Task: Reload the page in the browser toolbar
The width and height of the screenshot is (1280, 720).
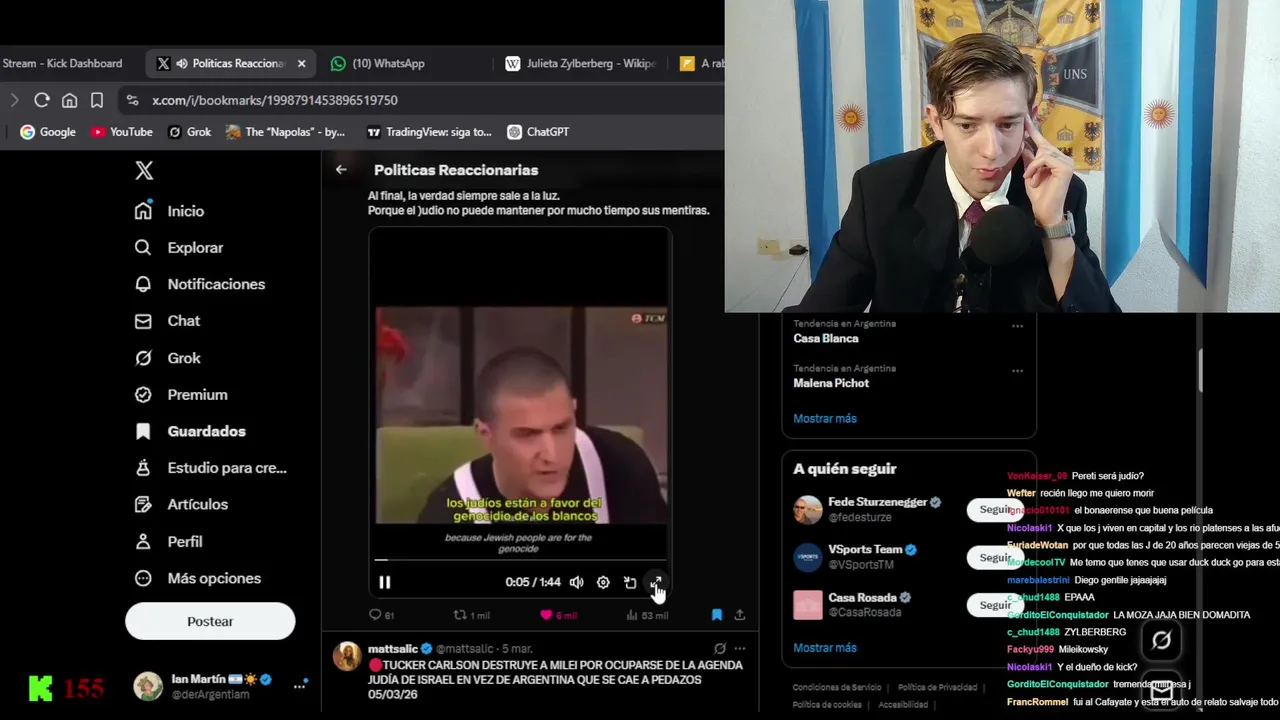Action: point(41,100)
